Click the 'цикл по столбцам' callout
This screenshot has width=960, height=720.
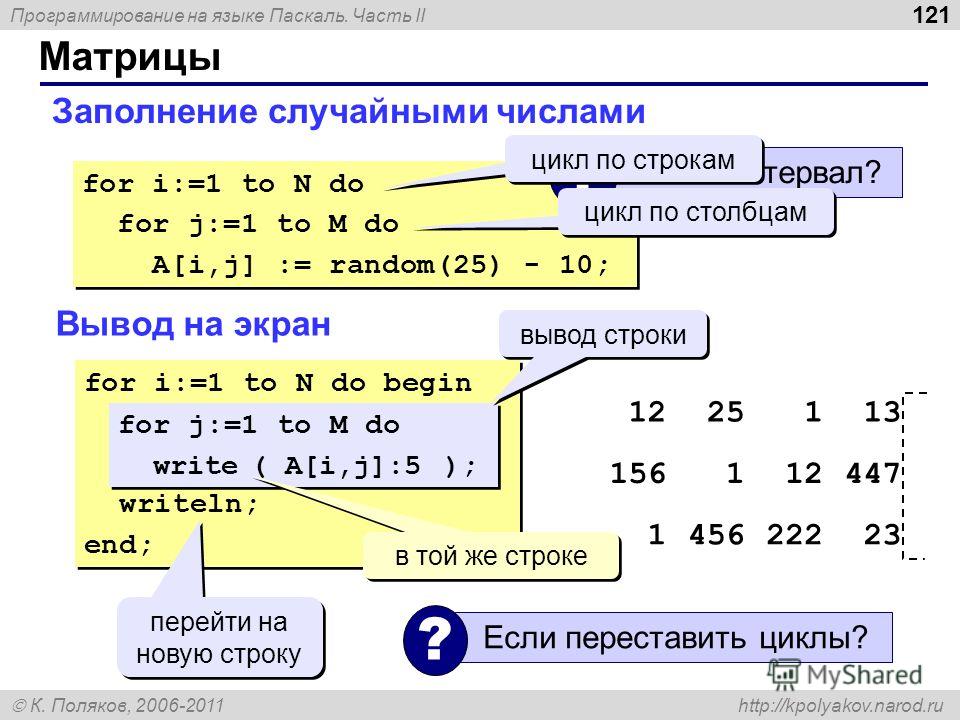[696, 212]
